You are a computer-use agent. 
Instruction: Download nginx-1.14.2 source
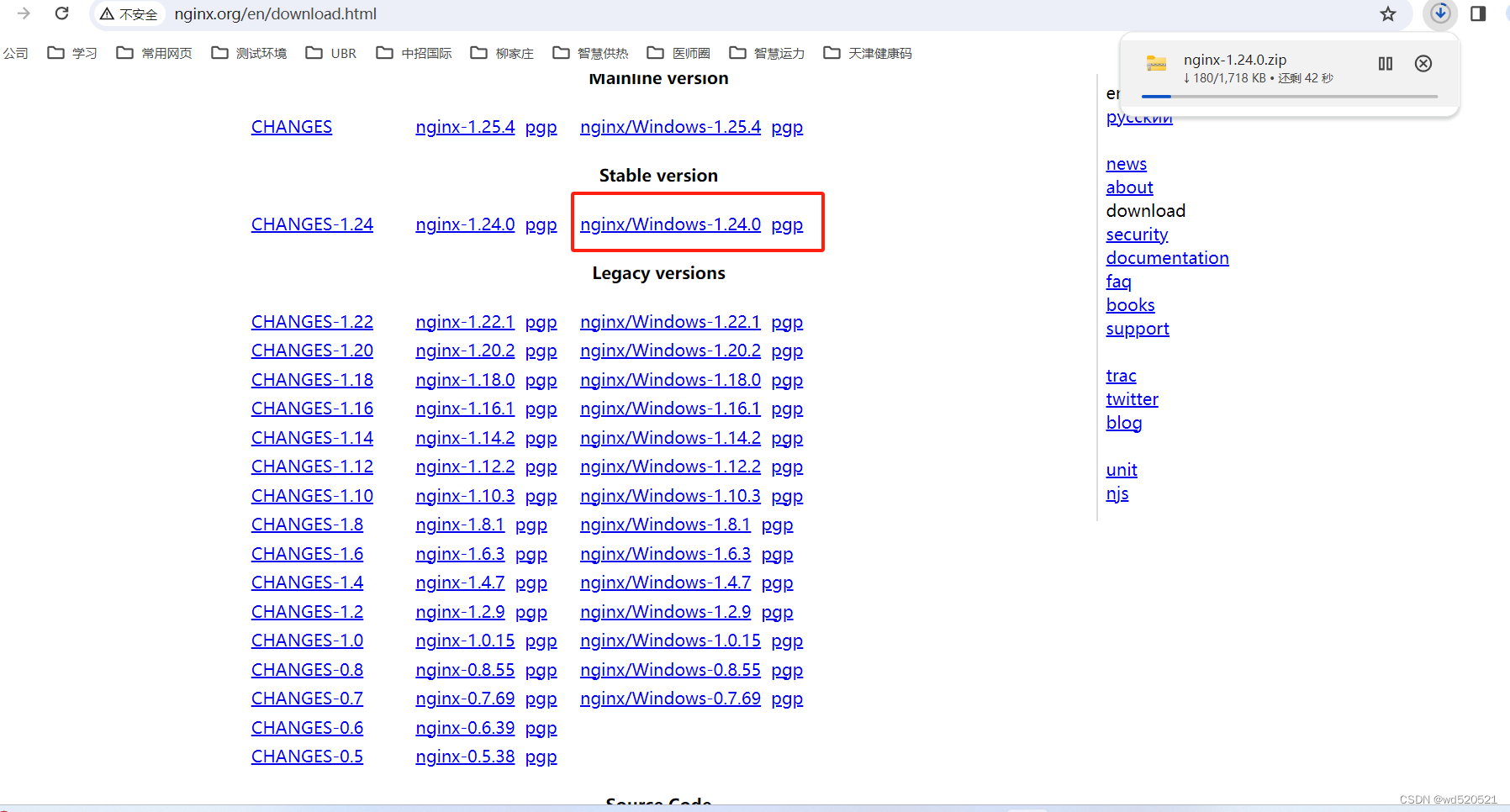pos(465,438)
